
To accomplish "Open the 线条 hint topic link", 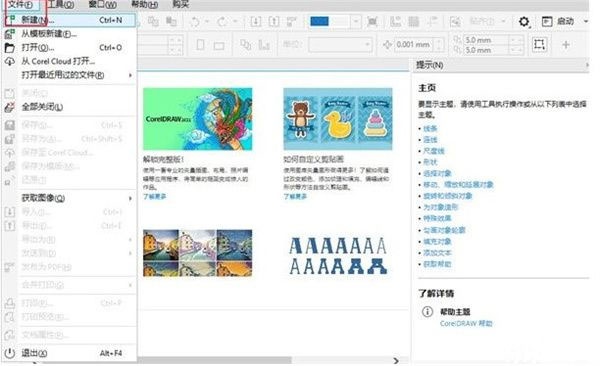I will click(430, 129).
